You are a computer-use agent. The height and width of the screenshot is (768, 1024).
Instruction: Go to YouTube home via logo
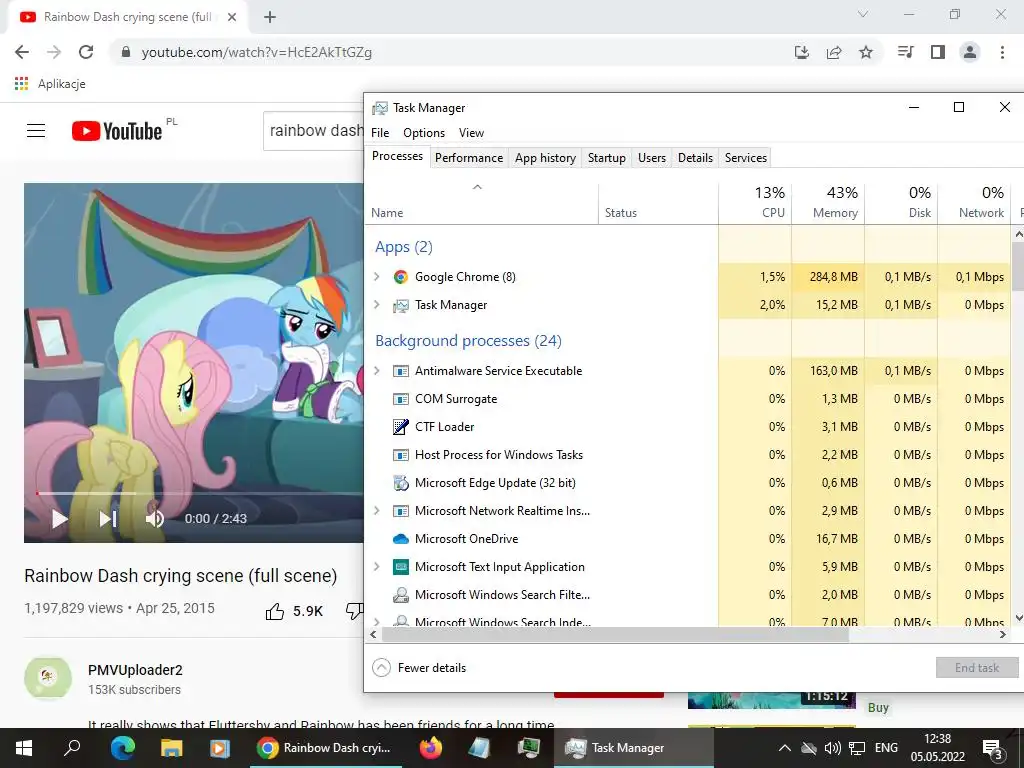(x=117, y=131)
